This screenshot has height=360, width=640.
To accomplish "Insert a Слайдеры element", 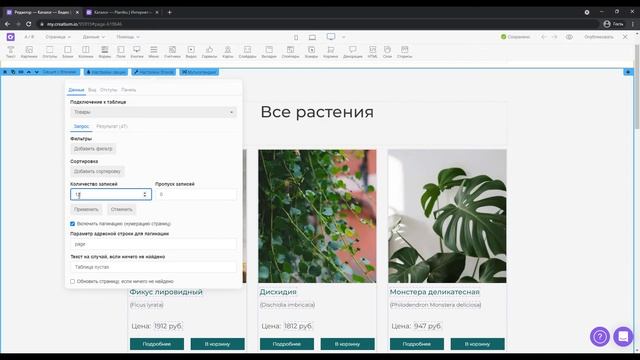I will point(247,52).
